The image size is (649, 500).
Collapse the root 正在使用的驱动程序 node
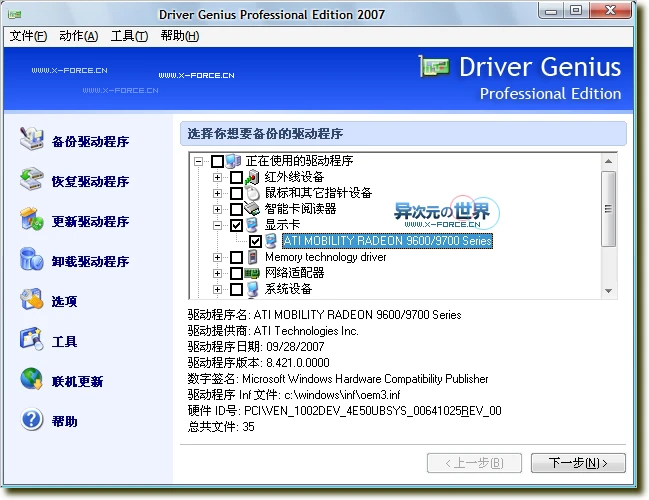tap(199, 161)
